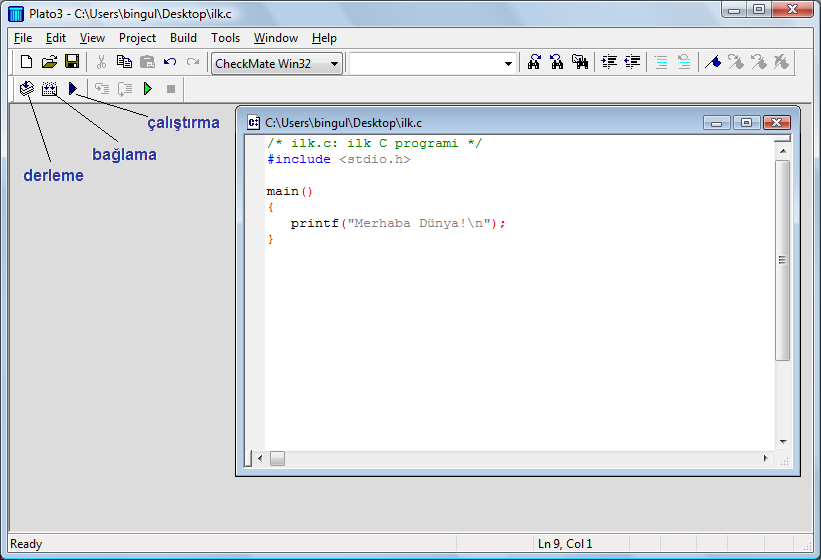Viewport: 821px width, 560px height.
Task: Minimize the ilk.c editor child window
Action: 717,122
